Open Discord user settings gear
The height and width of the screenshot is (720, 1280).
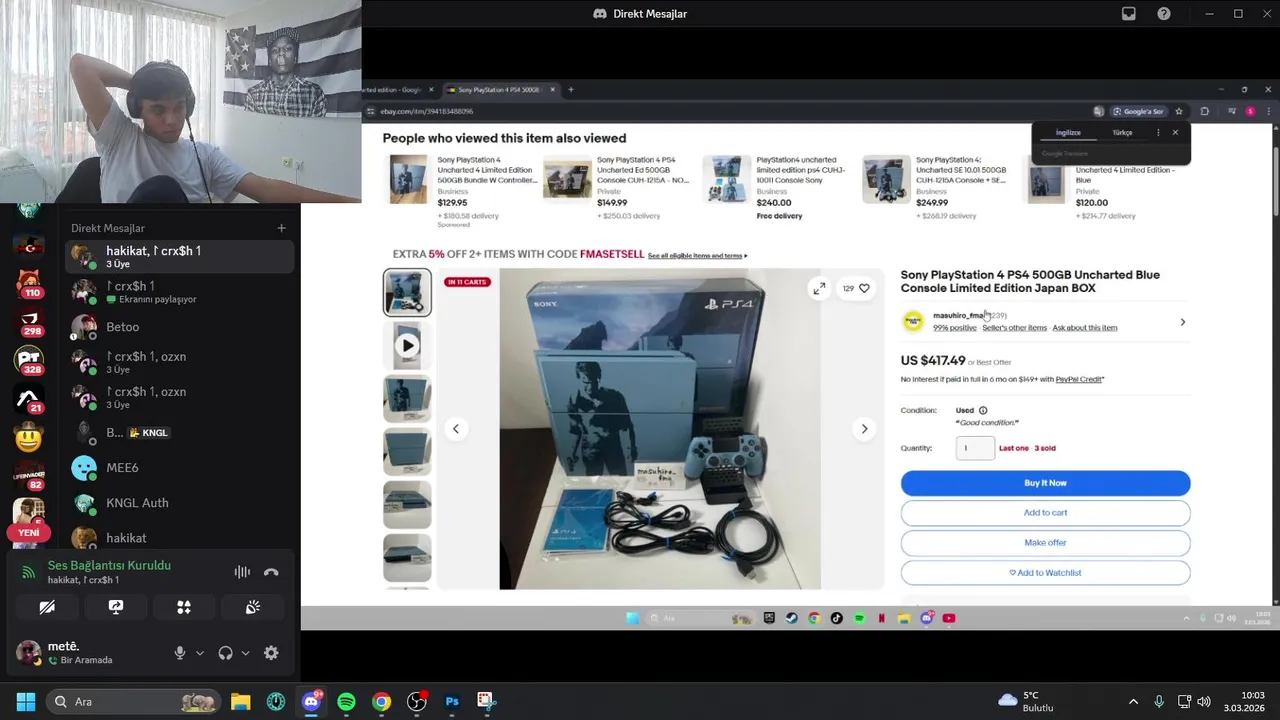271,653
